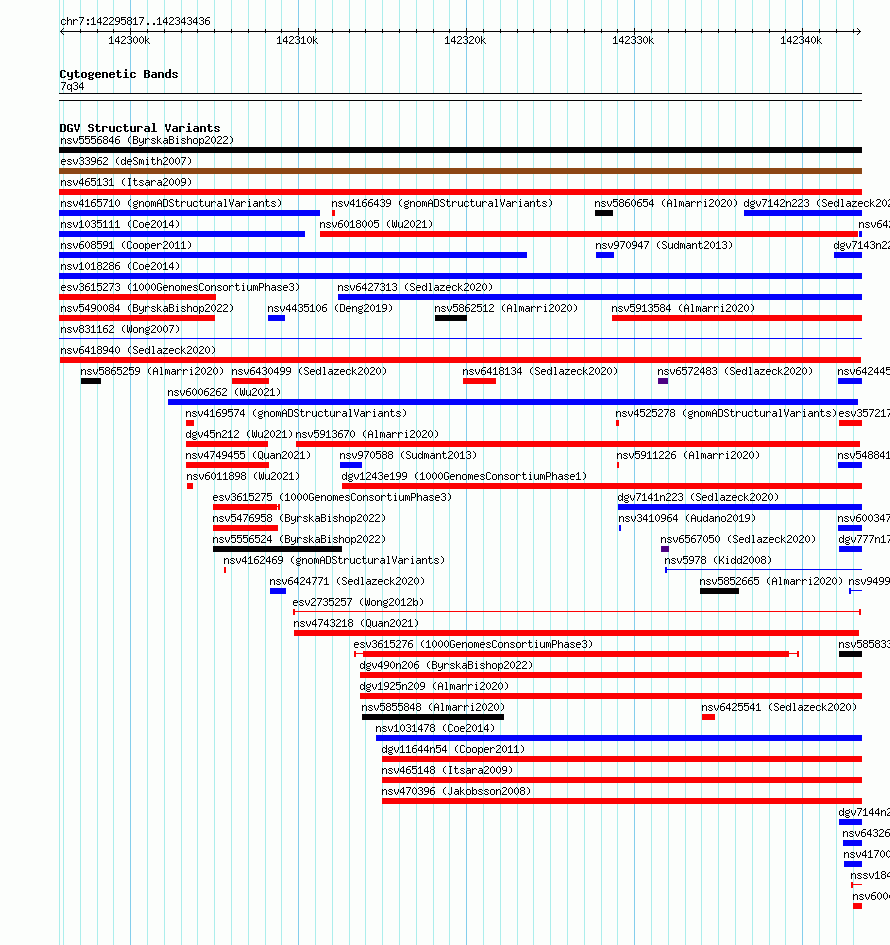Open nsv465131 (Itsara2009) variant label
The height and width of the screenshot is (945, 890).
pyautogui.click(x=125, y=182)
